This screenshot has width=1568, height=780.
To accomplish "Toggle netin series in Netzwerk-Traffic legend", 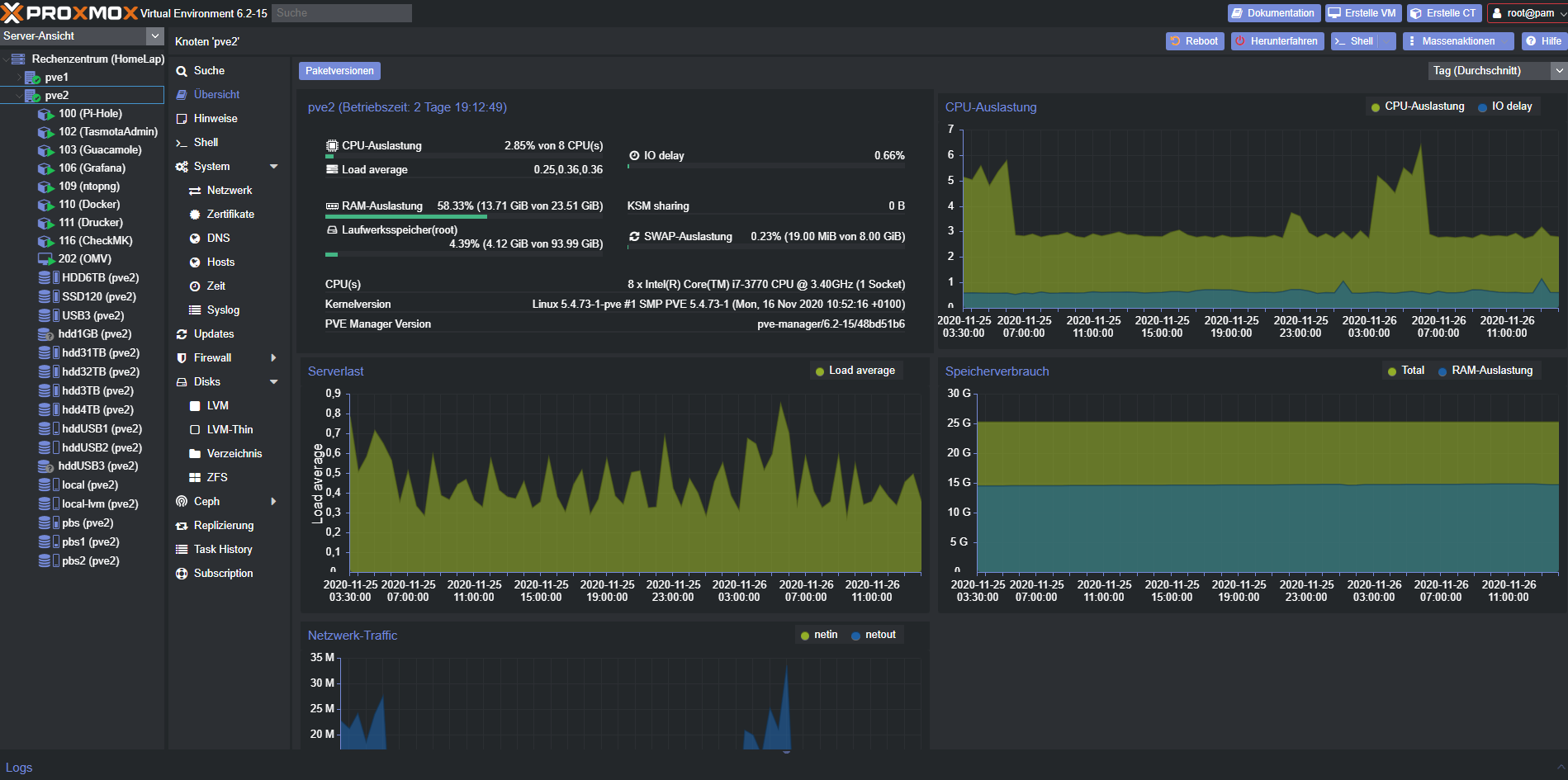I will coord(818,635).
